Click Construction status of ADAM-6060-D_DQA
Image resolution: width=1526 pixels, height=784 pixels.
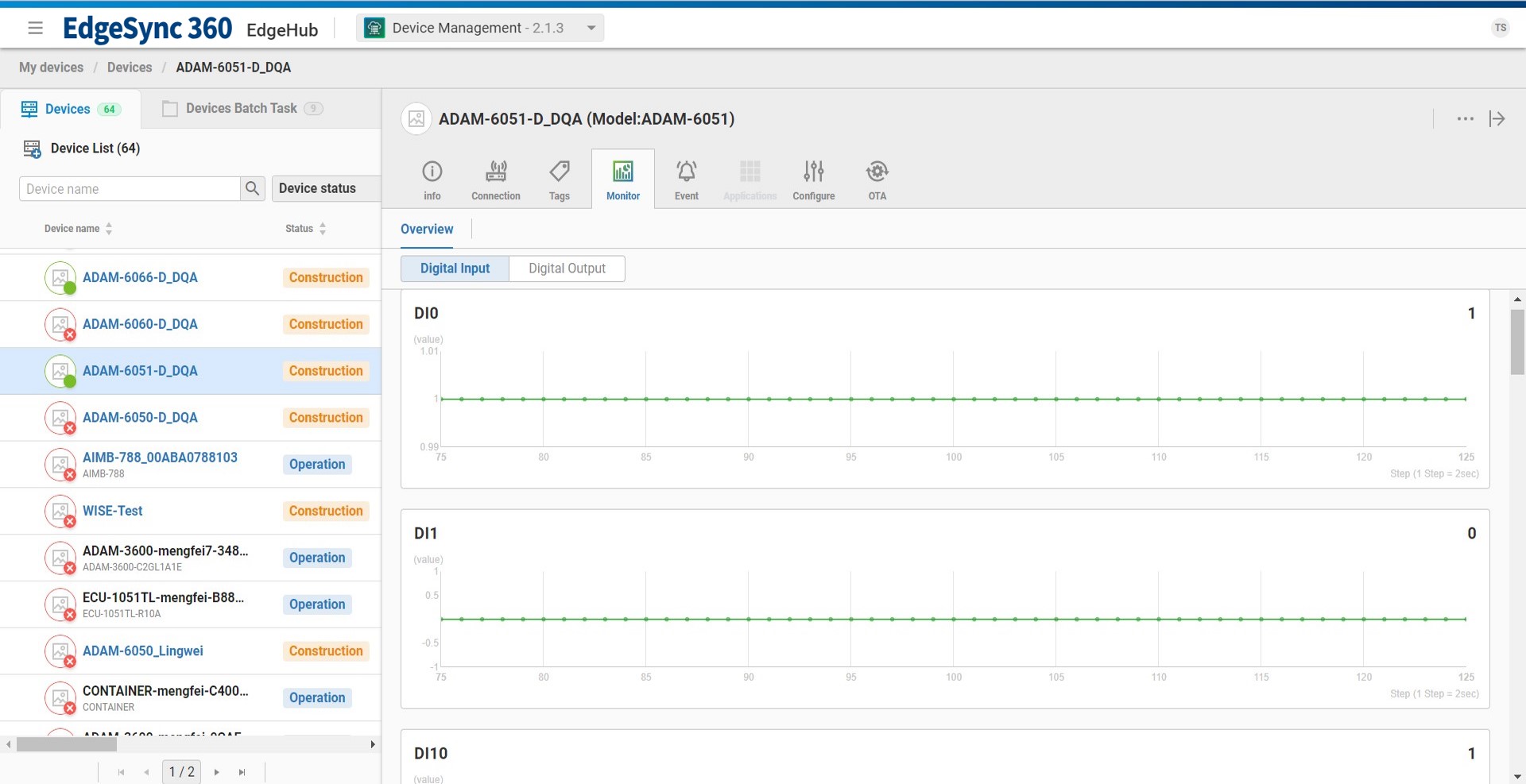click(326, 324)
